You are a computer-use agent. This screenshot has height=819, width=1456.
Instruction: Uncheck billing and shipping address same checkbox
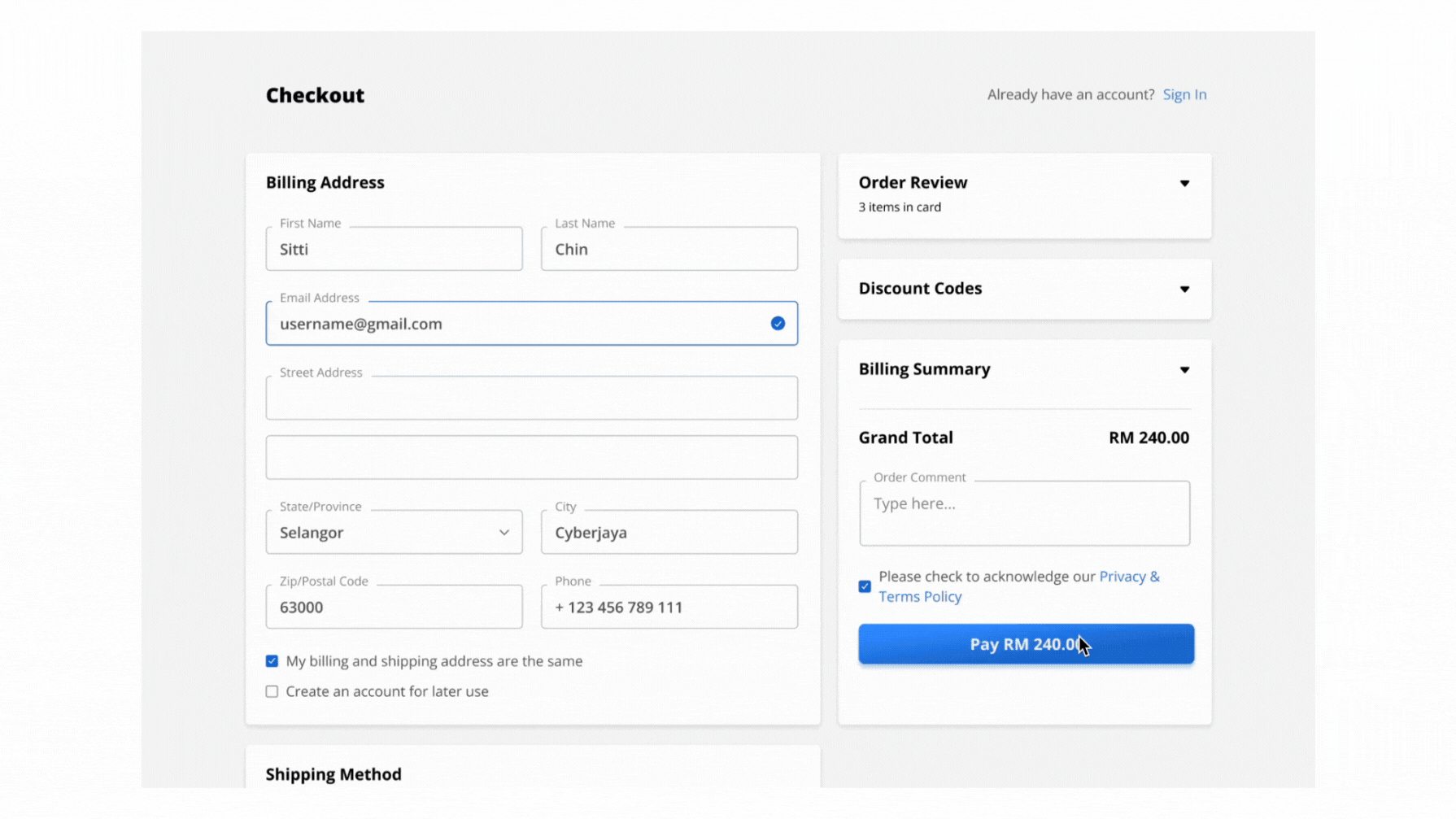(272, 661)
